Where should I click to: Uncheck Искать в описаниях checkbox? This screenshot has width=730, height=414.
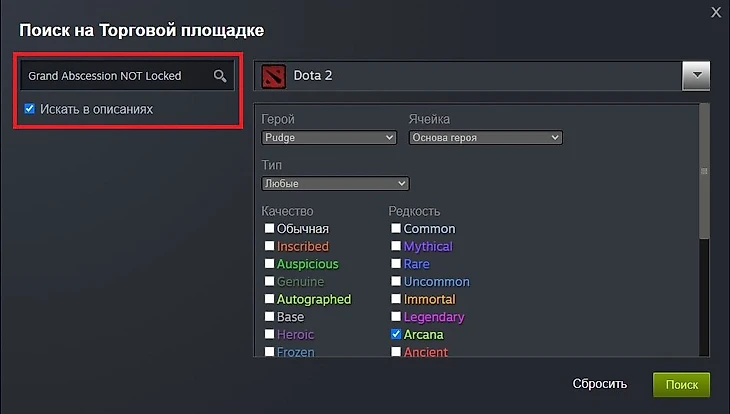tap(30, 108)
